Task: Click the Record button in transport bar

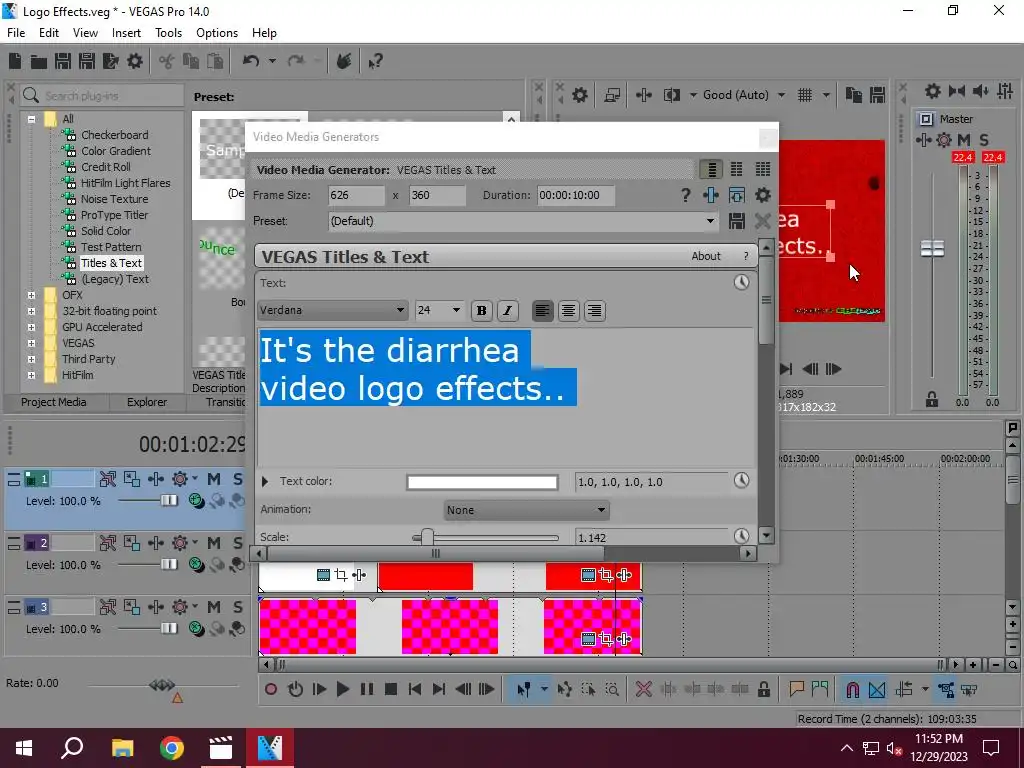Action: pos(271,689)
